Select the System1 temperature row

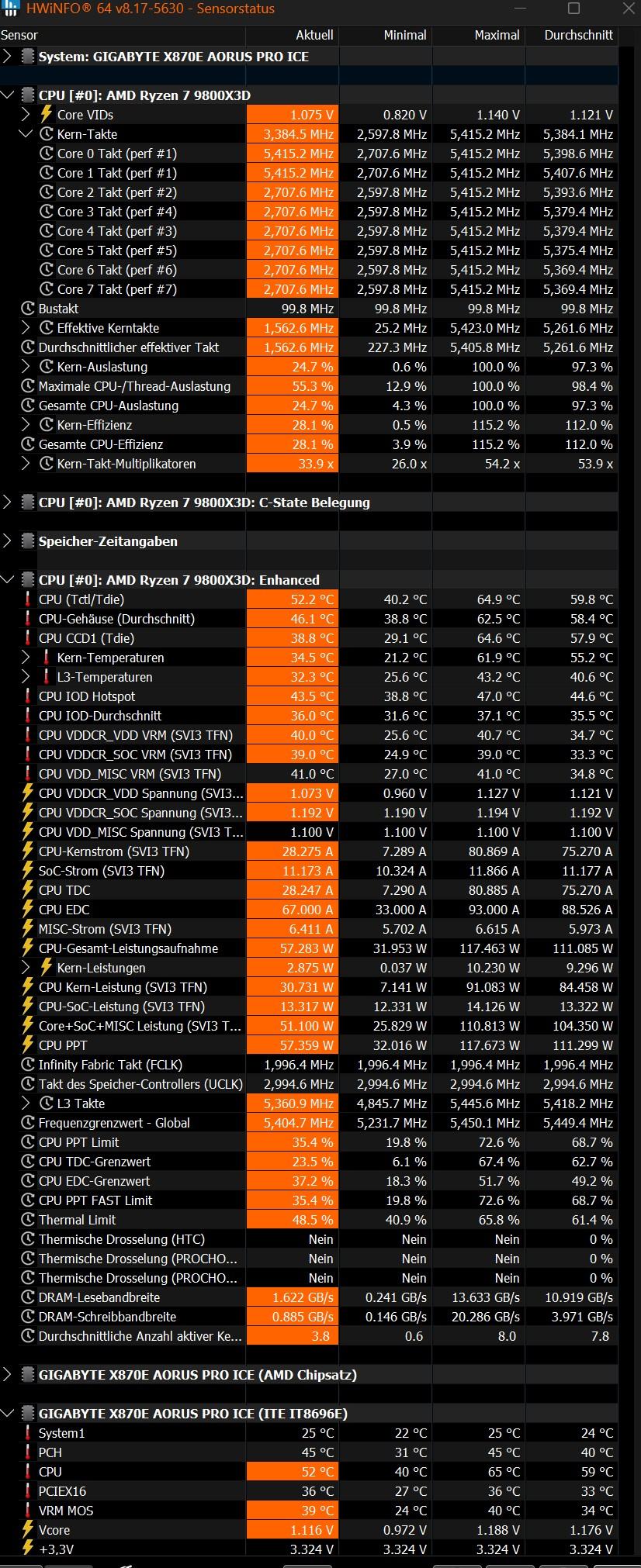[309, 1432]
